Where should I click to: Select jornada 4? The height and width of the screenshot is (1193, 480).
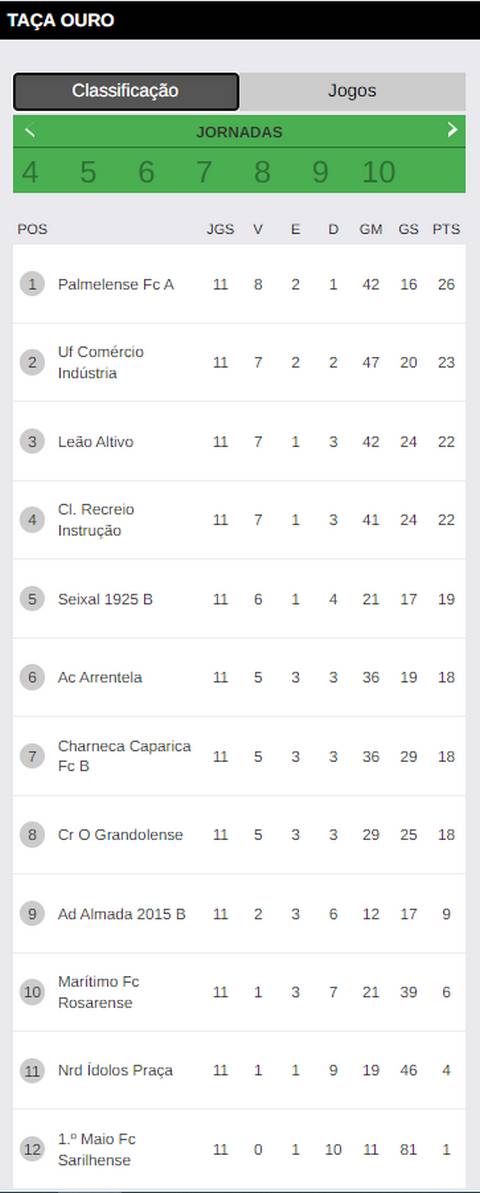click(x=30, y=172)
